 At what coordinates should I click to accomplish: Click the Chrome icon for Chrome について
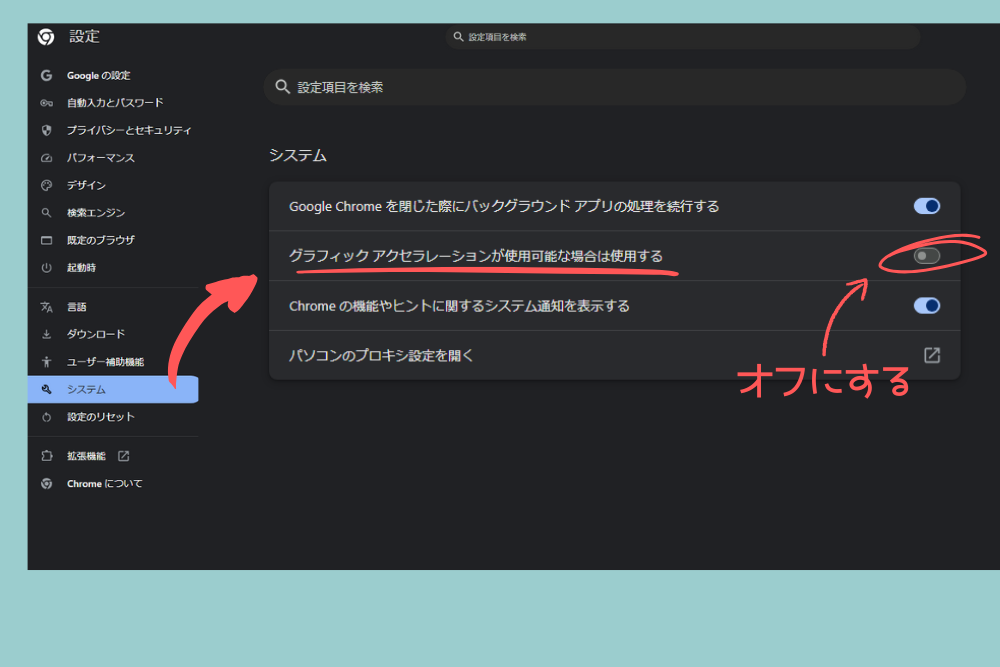(x=46, y=483)
